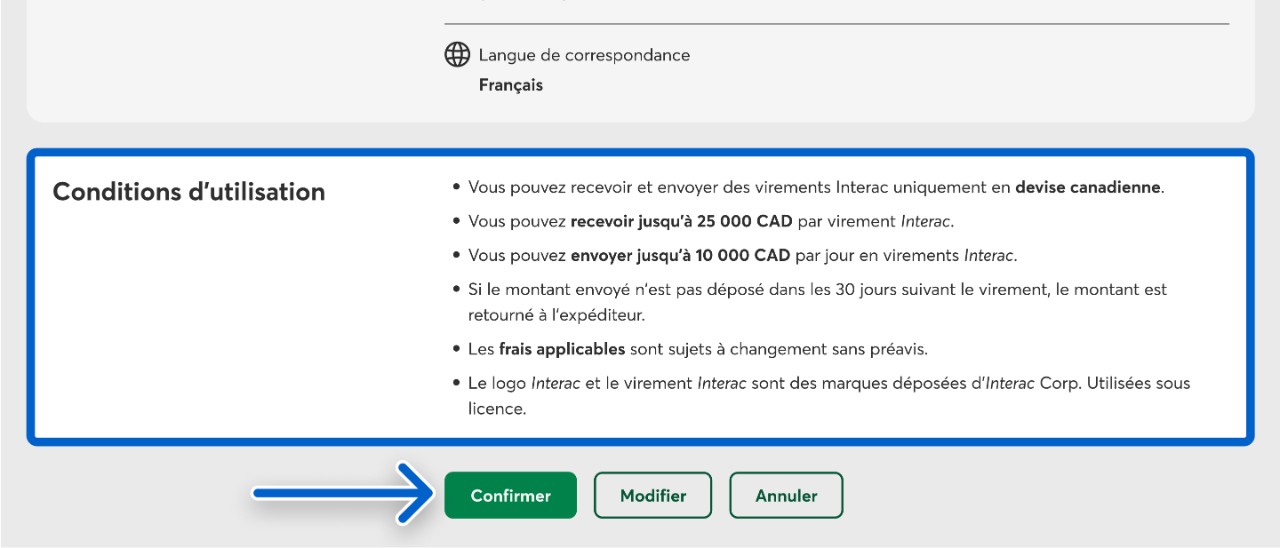Click bold text envoyer jusqu'à 10 000 CAD
1280x548 pixels.
coord(680,255)
